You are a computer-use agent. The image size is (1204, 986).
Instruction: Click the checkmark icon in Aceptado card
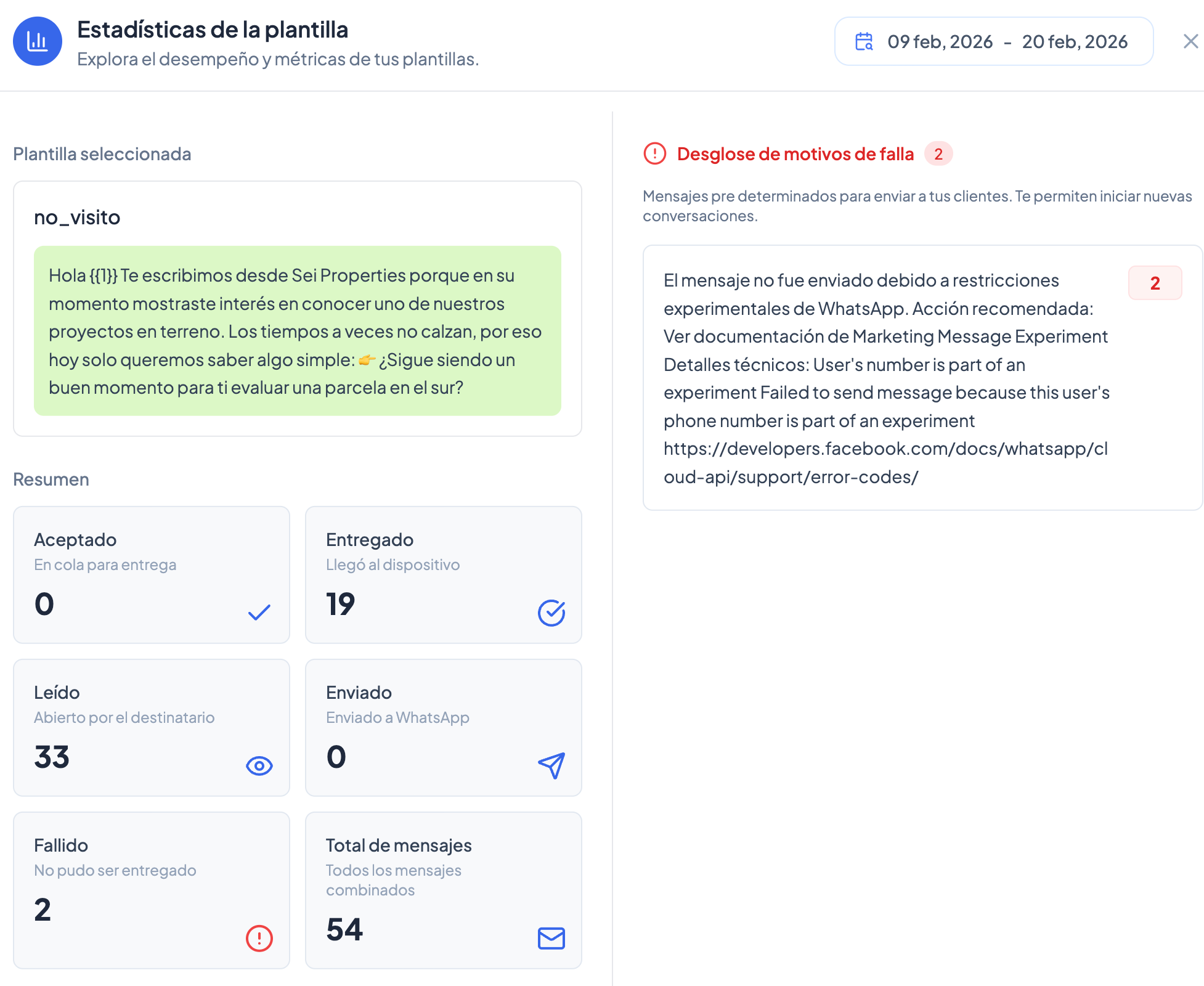[259, 613]
